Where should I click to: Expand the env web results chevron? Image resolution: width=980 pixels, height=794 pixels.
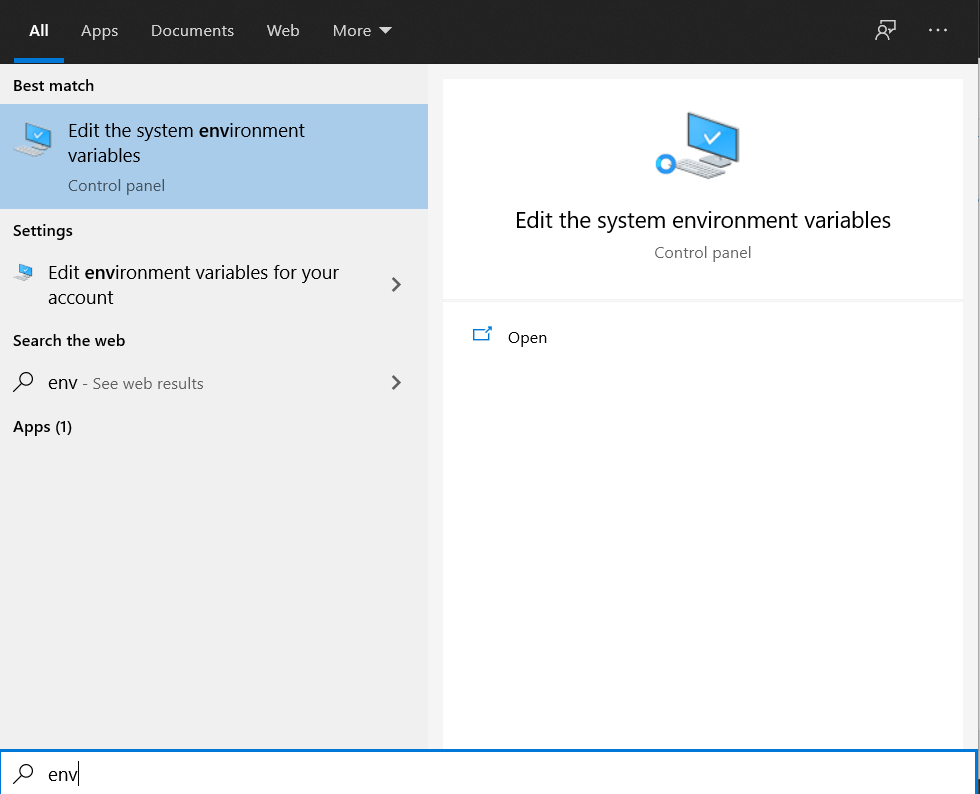(x=396, y=383)
